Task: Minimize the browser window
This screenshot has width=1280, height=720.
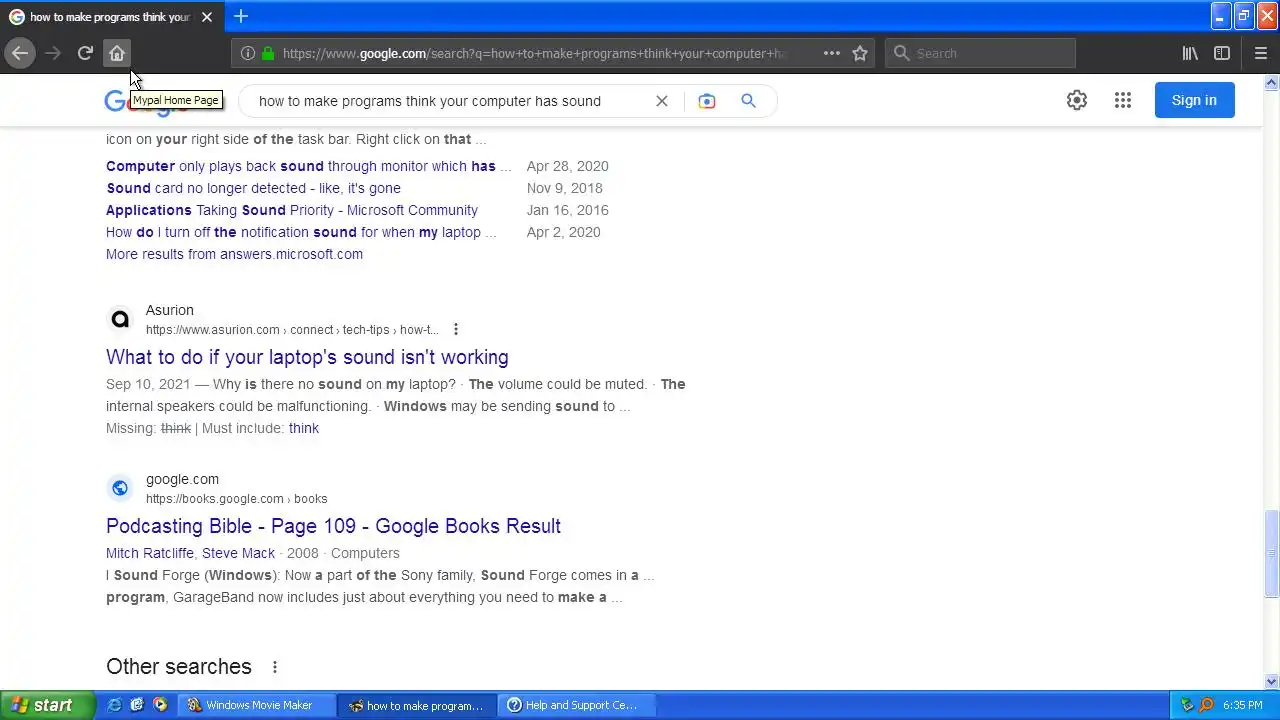Action: [1220, 16]
